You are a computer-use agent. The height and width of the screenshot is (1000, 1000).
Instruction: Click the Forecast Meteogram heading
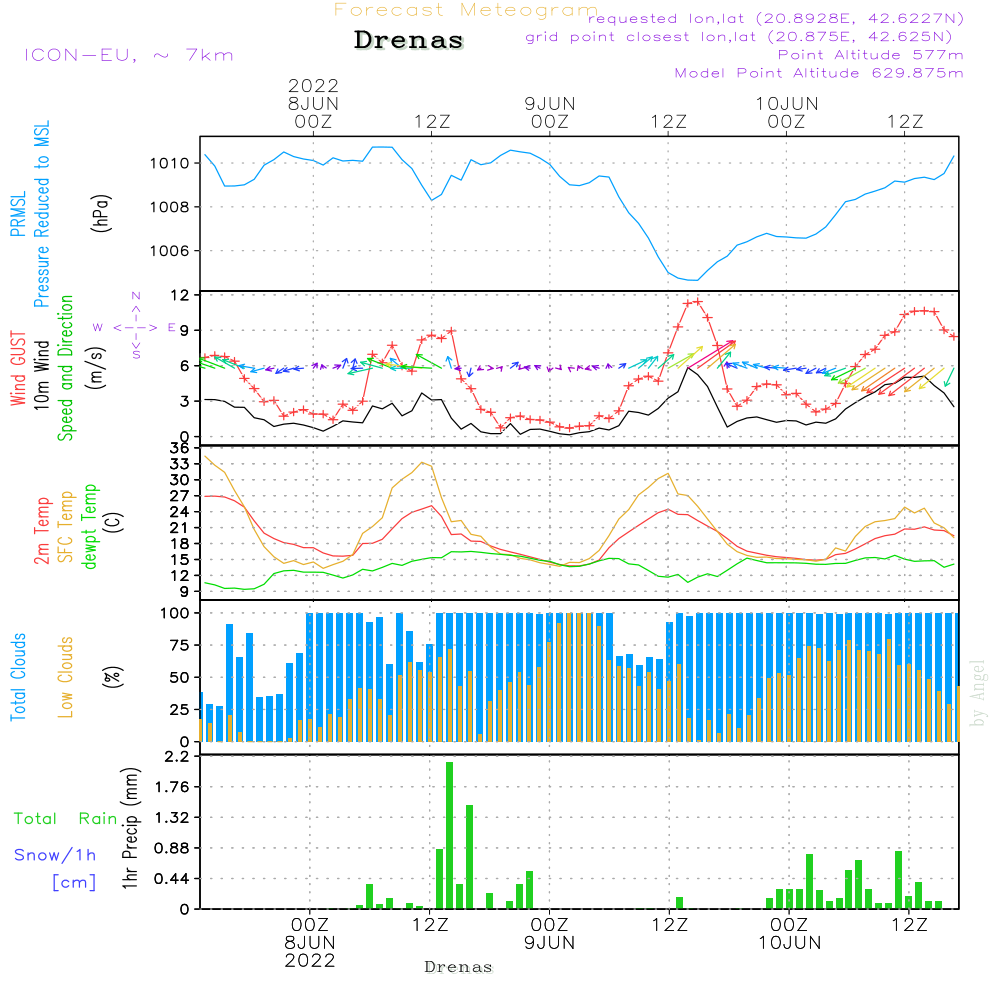(x=466, y=10)
